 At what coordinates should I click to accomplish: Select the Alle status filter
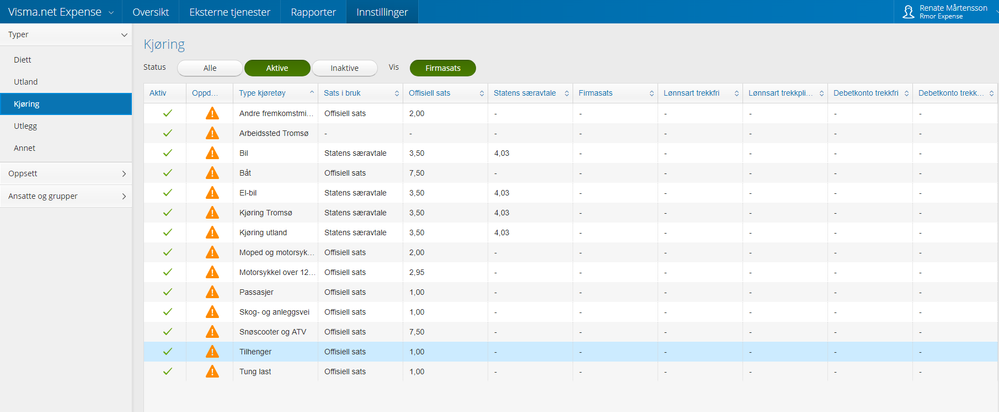210,68
